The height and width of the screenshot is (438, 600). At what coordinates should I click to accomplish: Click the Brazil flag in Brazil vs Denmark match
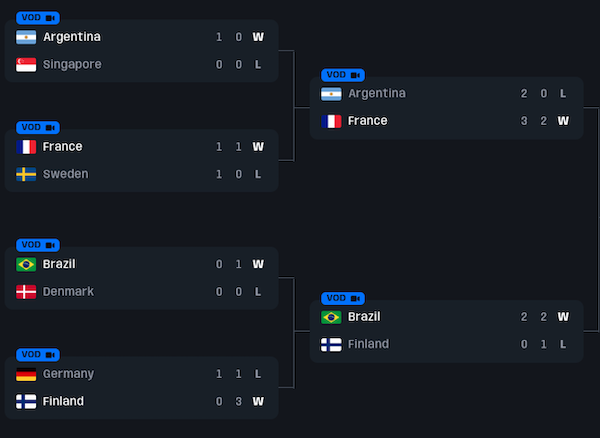click(x=26, y=265)
